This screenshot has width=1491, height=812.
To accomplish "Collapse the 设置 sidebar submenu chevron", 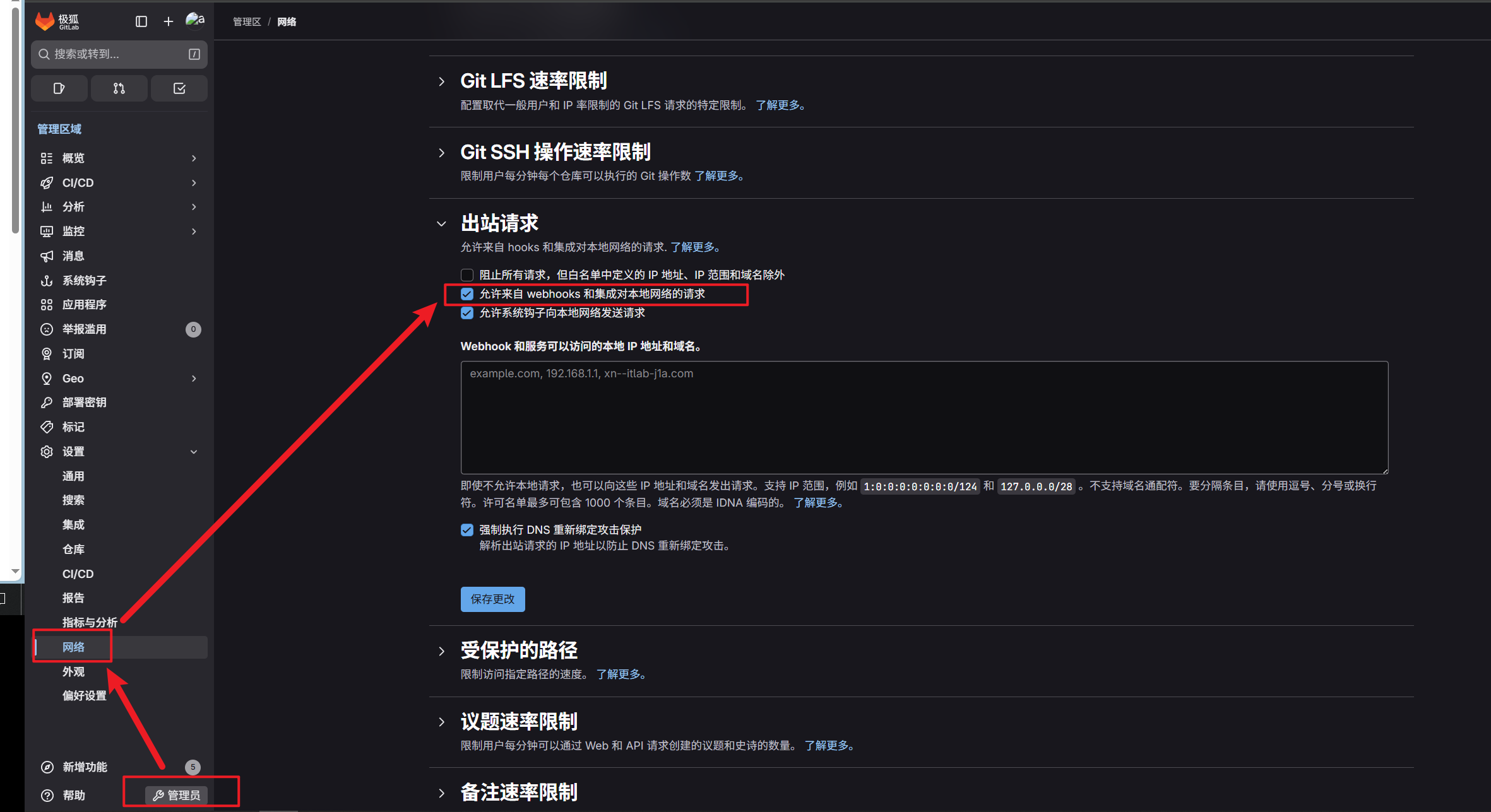I will click(x=194, y=452).
